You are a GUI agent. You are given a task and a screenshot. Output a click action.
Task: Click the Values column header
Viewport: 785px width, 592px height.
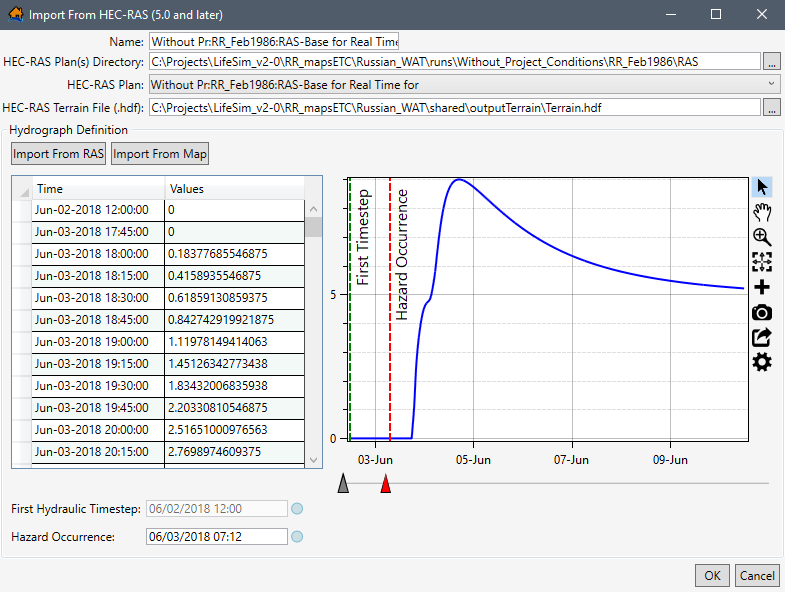[x=235, y=189]
